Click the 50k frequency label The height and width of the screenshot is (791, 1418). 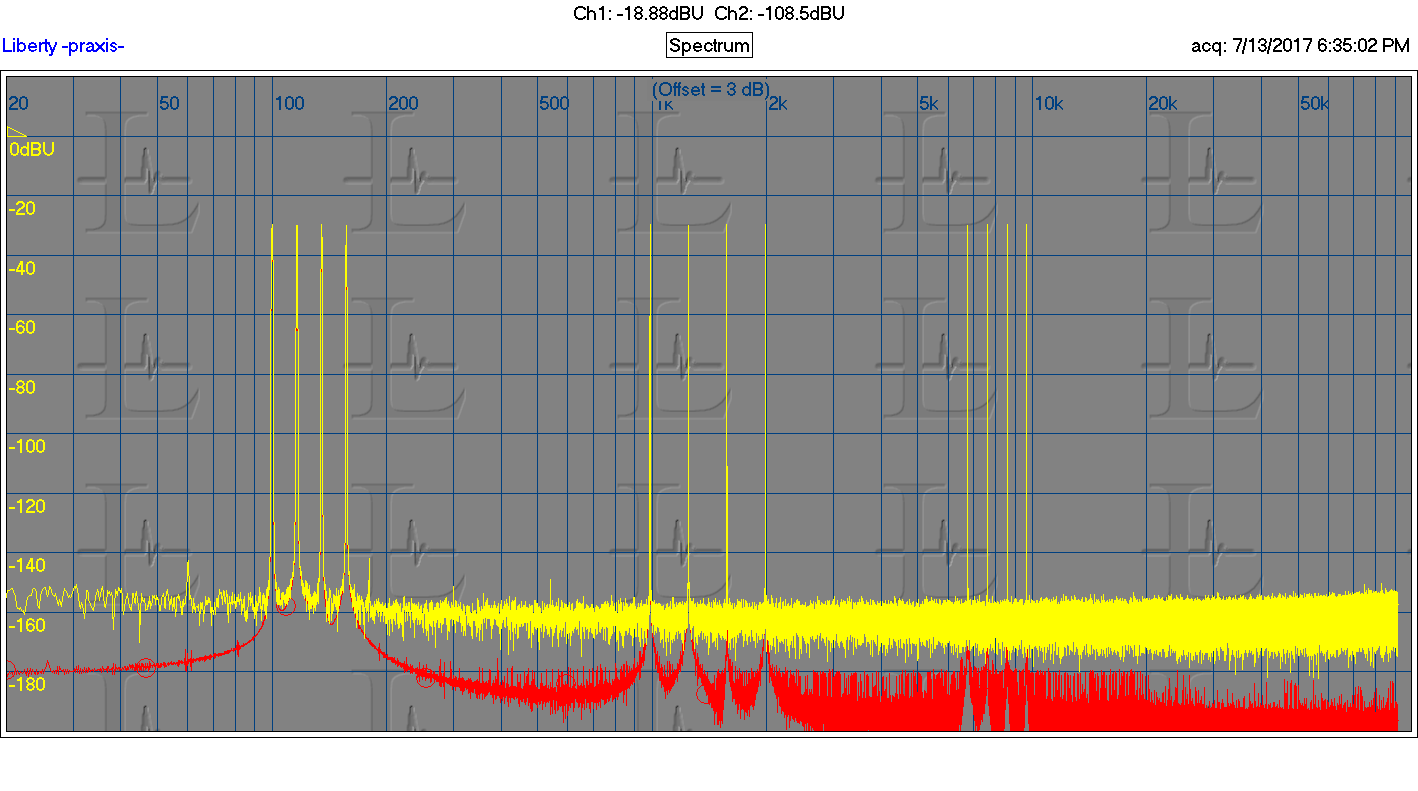[1314, 103]
